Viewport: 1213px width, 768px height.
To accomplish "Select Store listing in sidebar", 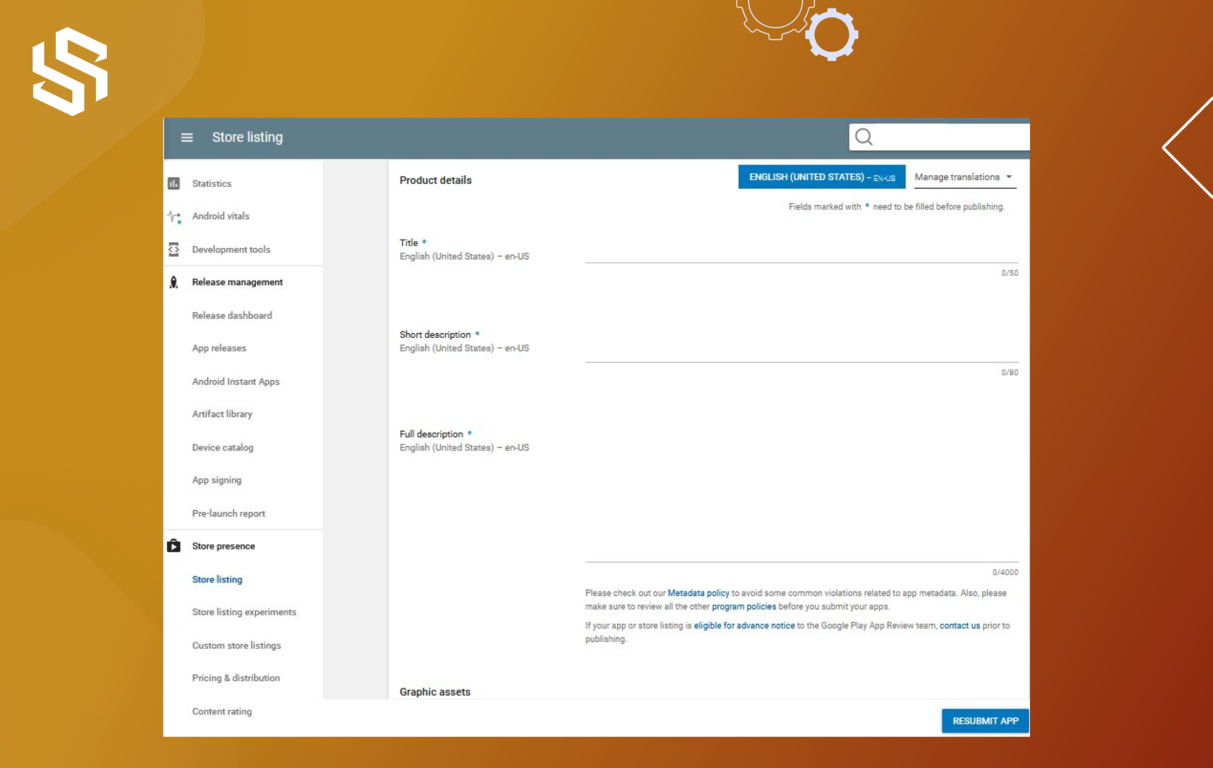I will (217, 580).
